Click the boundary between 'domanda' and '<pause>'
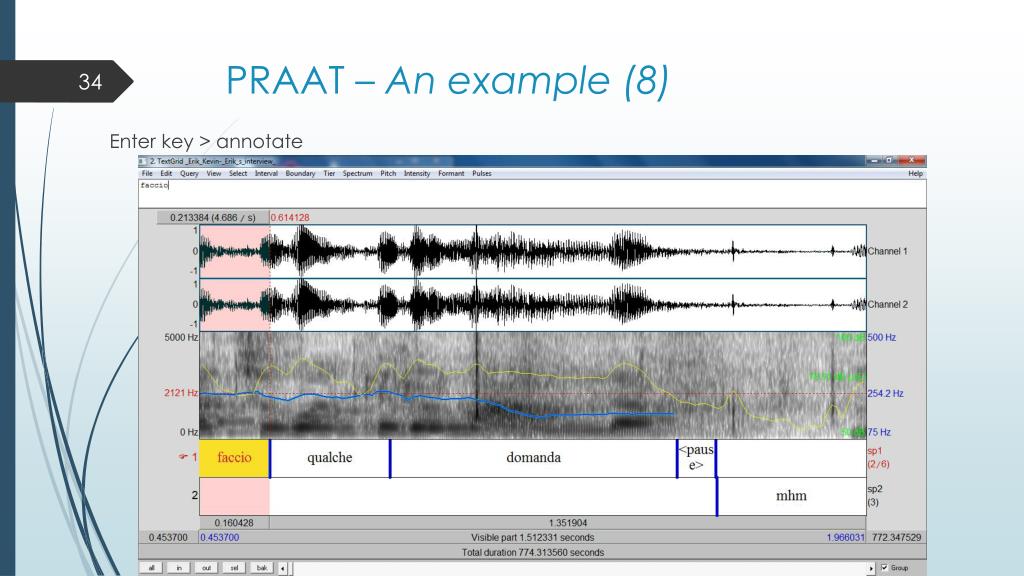Image resolution: width=1024 pixels, height=576 pixels. tap(677, 458)
